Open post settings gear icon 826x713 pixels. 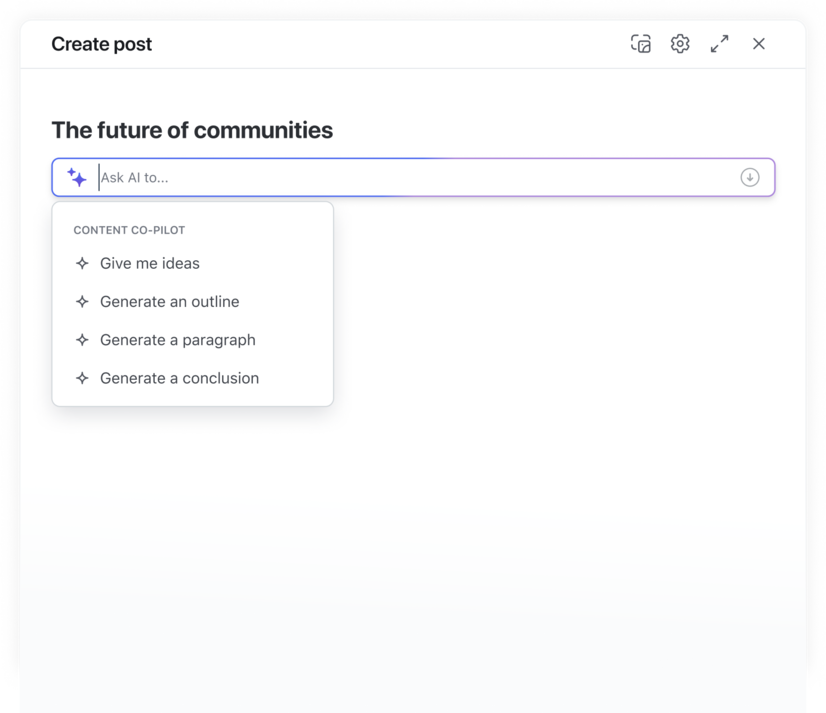coord(680,44)
